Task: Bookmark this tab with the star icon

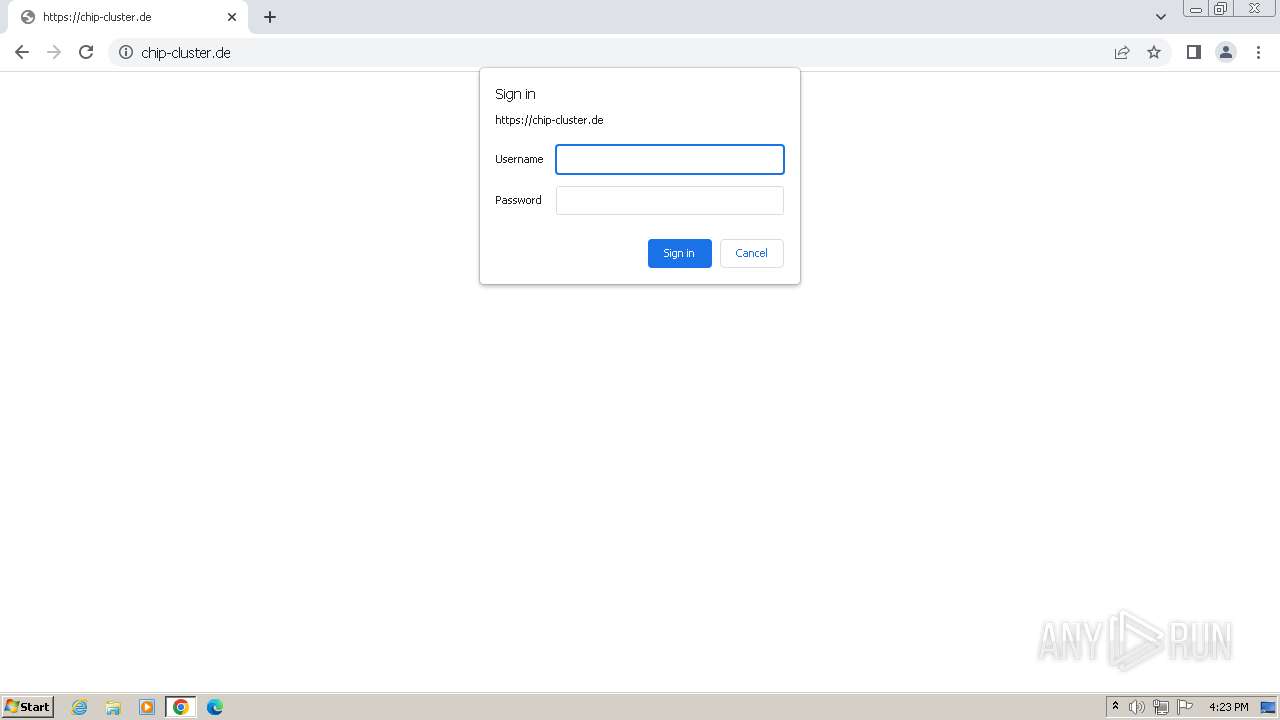Action: [1154, 52]
